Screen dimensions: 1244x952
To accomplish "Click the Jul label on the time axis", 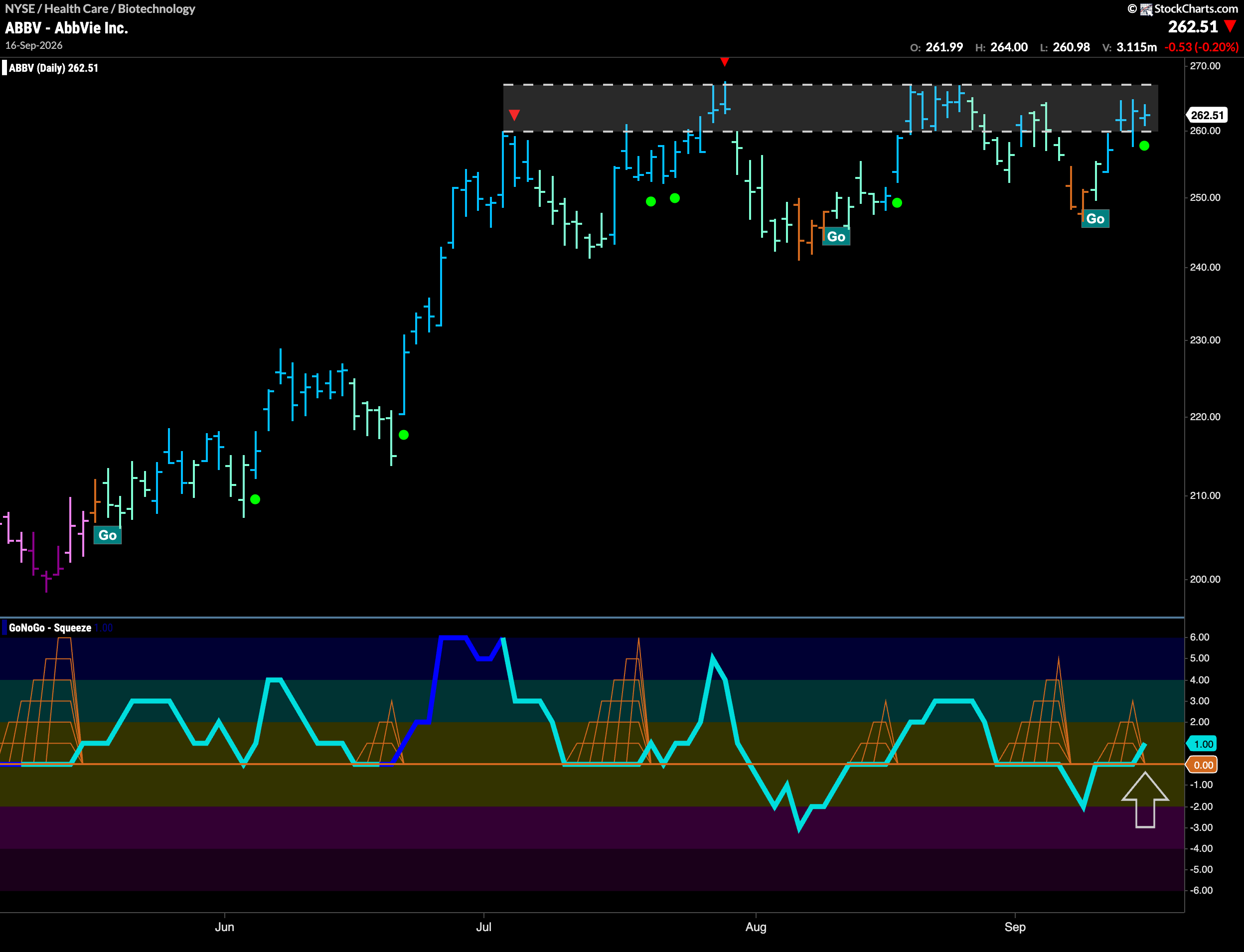I will [x=484, y=927].
